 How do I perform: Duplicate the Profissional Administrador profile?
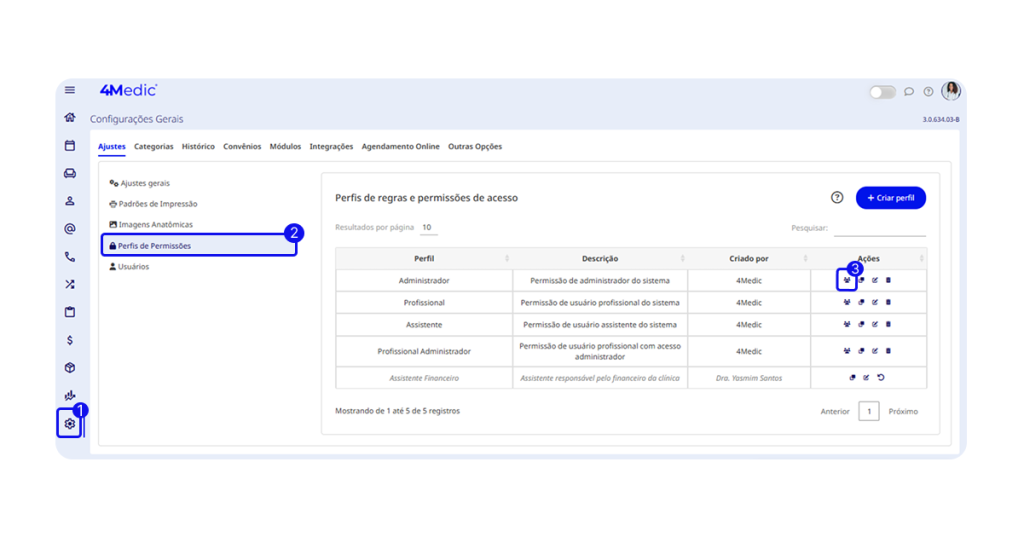861,351
